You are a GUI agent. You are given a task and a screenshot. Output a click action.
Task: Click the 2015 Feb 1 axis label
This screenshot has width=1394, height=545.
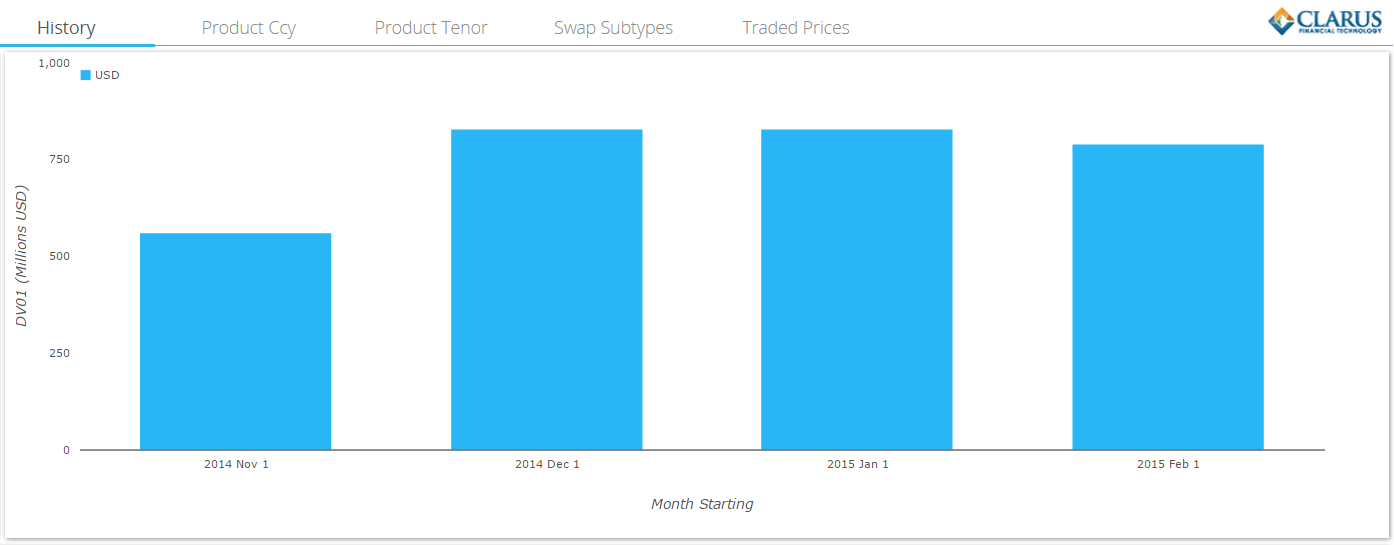[1168, 464]
